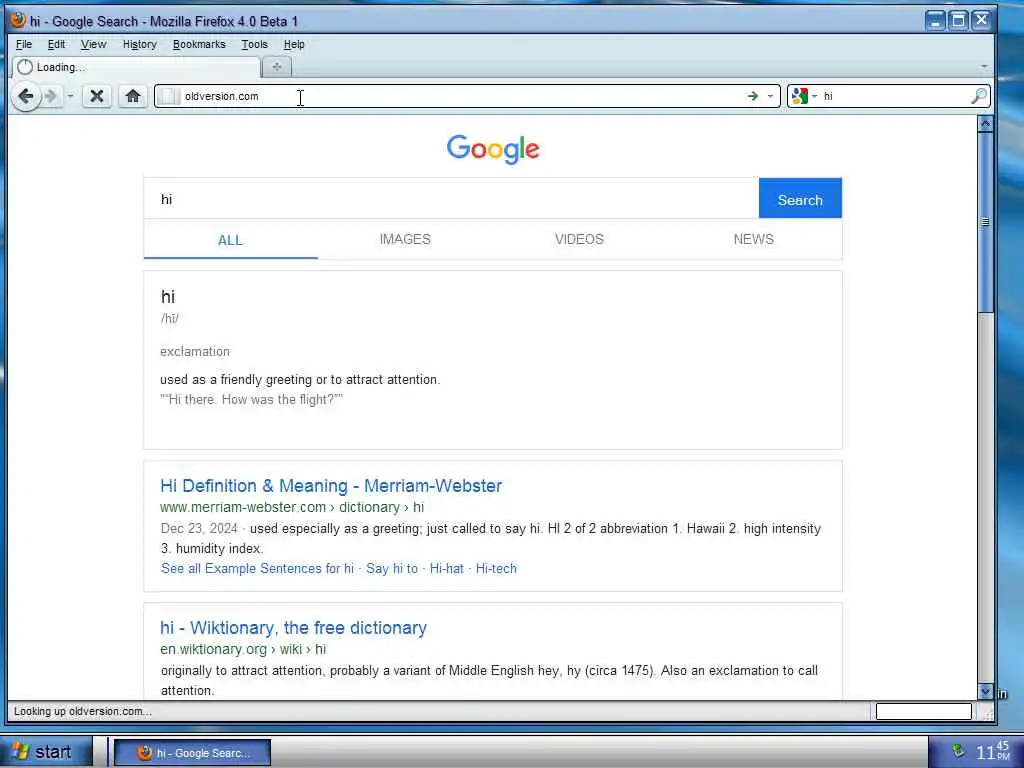Screen dimensions: 1024x768
Task: Open the List all tabs dropdown
Action: click(x=984, y=67)
